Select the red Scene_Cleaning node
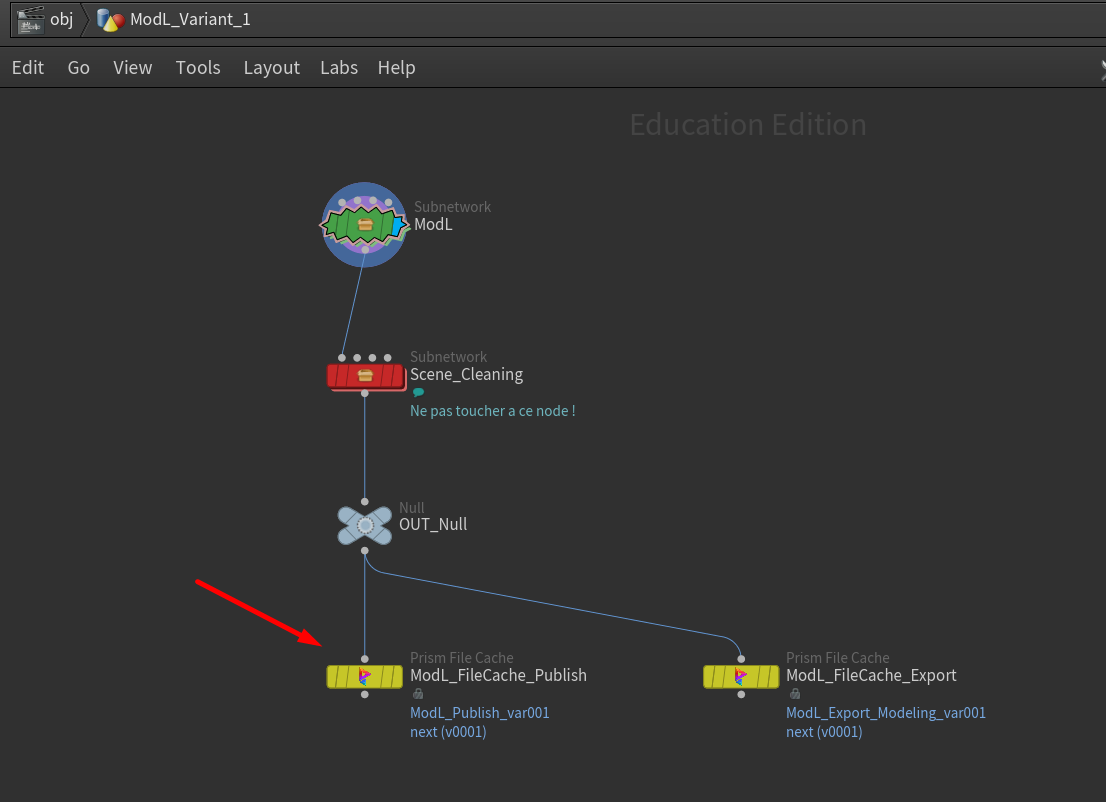 (364, 375)
